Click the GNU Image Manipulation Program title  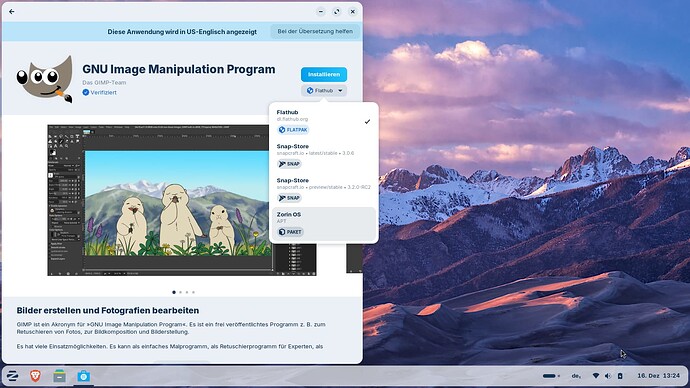179,69
